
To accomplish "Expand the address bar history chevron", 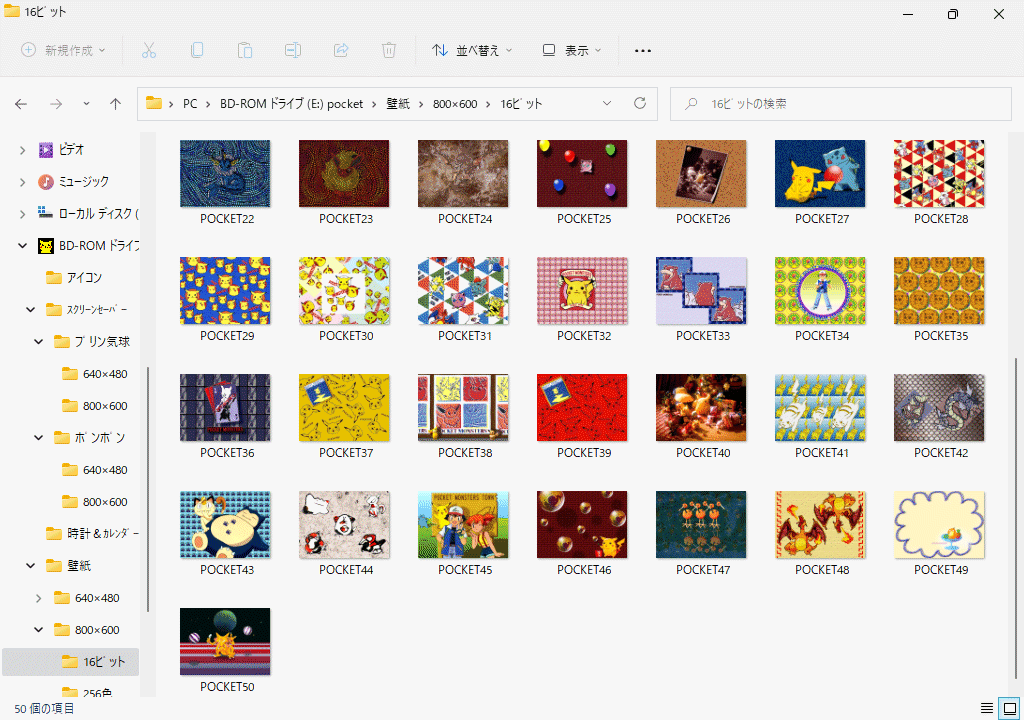I will (x=607, y=103).
